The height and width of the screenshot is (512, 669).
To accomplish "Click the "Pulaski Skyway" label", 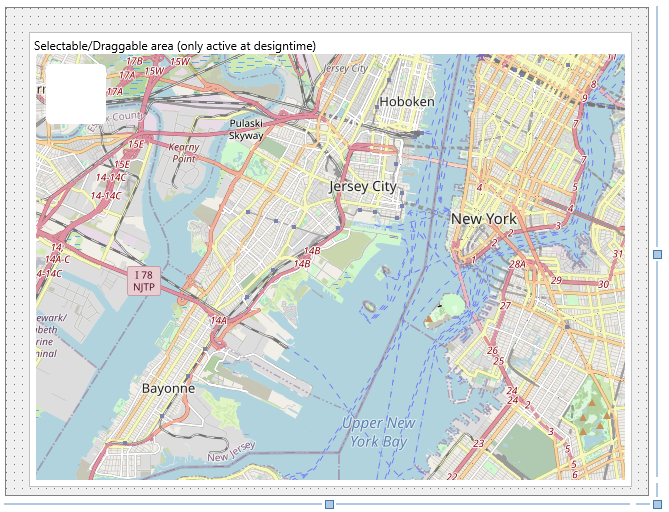I will click(246, 129).
